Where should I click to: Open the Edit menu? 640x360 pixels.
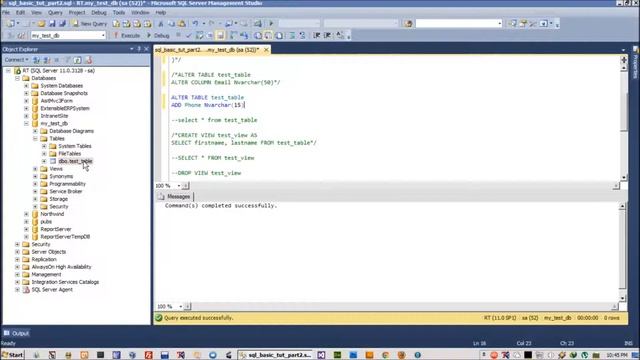click(x=20, y=13)
